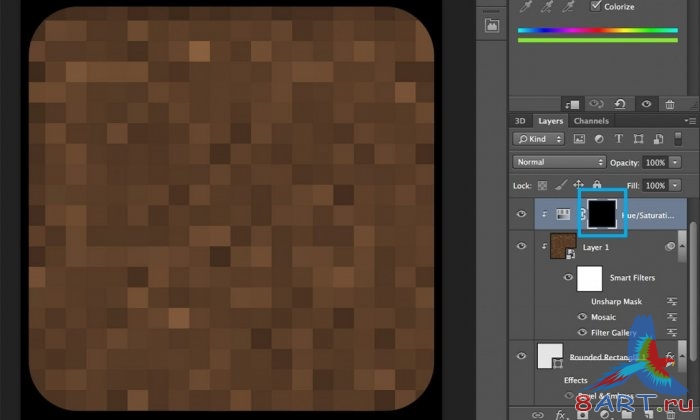The image size is (700, 420).
Task: Open the Opacity slider dropdown arrow
Action: coord(675,162)
